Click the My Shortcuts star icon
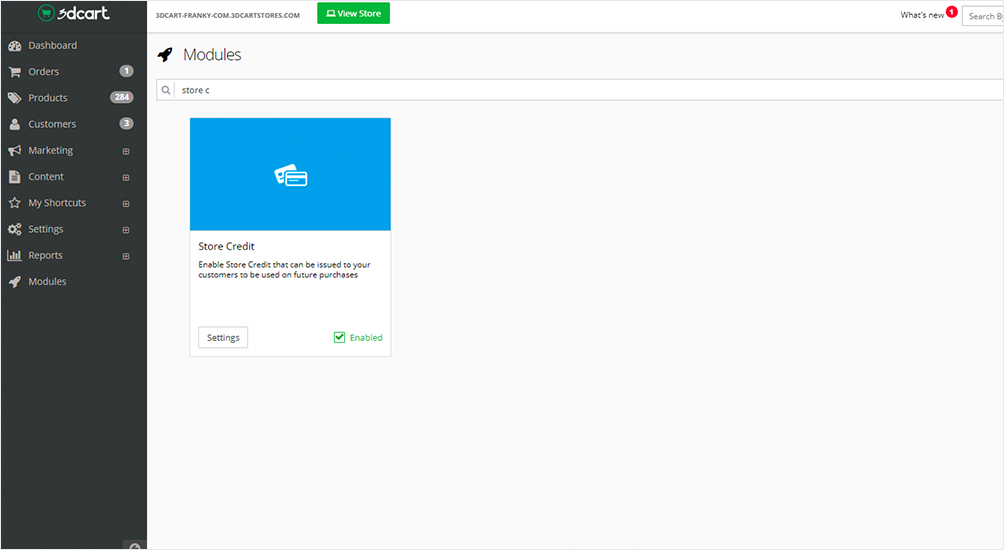This screenshot has height=550, width=1004. tap(14, 203)
